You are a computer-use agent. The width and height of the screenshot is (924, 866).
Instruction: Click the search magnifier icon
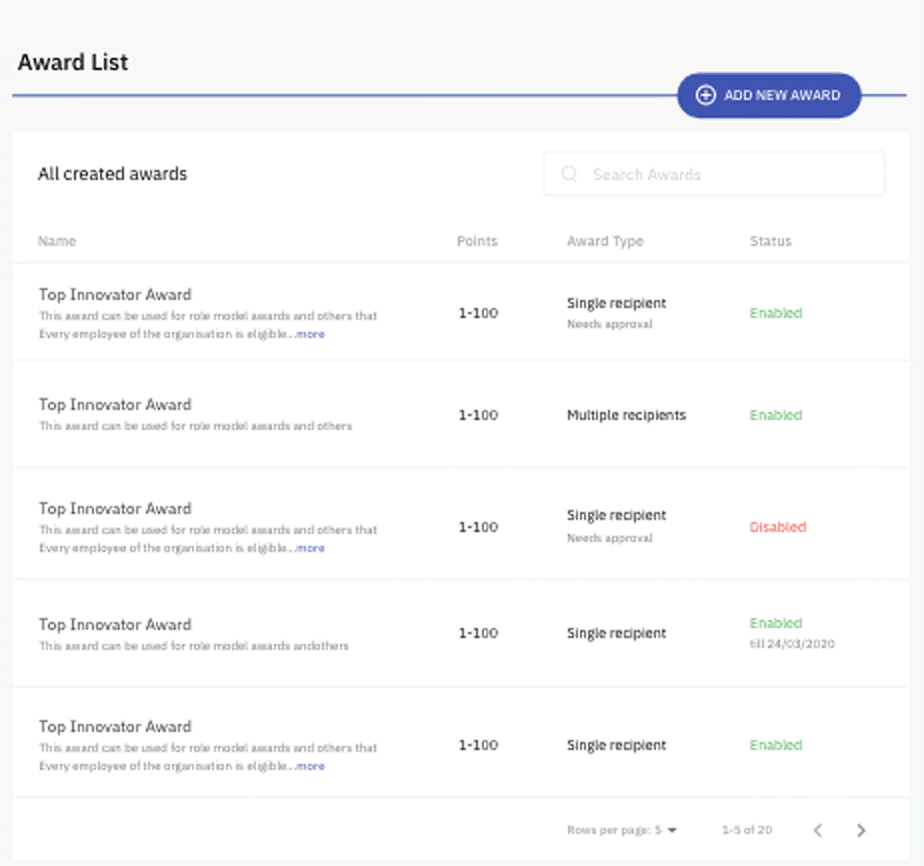pos(569,174)
